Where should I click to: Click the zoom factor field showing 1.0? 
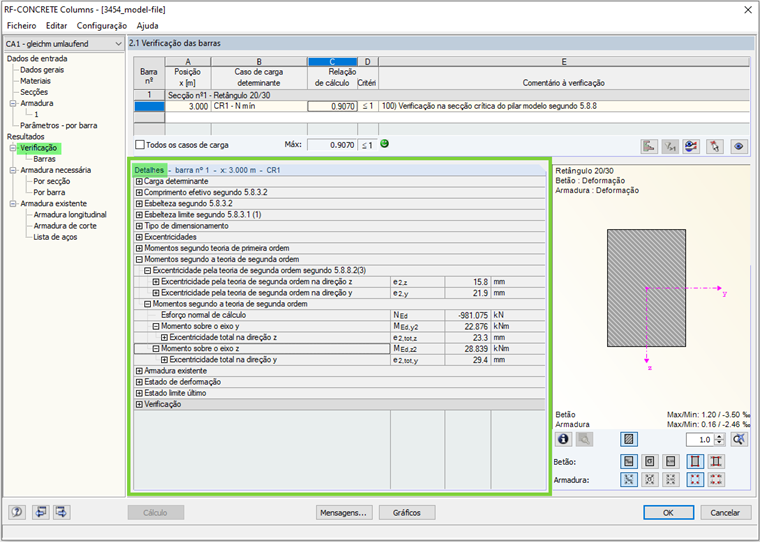pyautogui.click(x=700, y=440)
